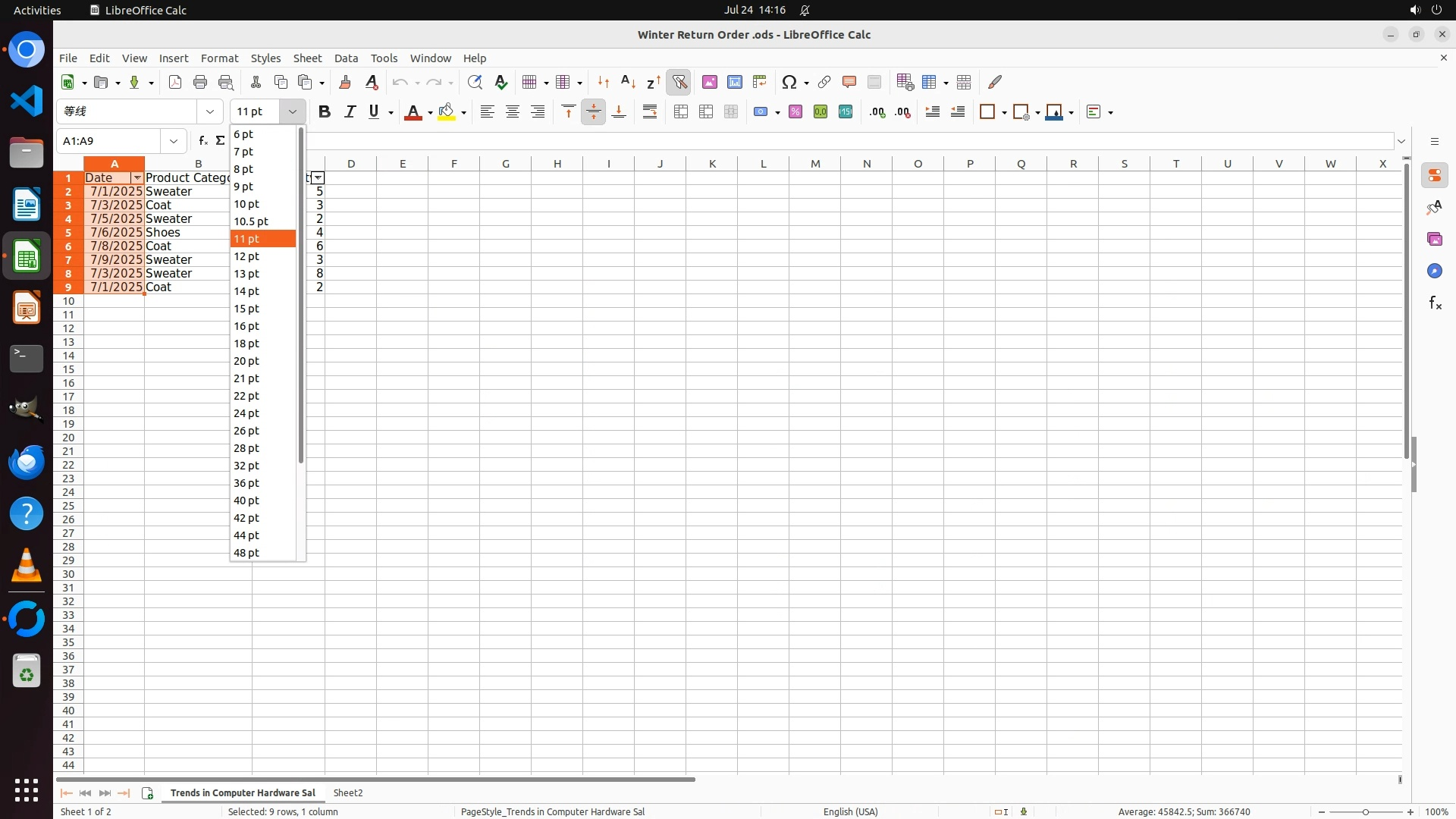This screenshot has width=1456, height=819.
Task: Click the Insert Special Character omega icon
Action: coord(789,82)
